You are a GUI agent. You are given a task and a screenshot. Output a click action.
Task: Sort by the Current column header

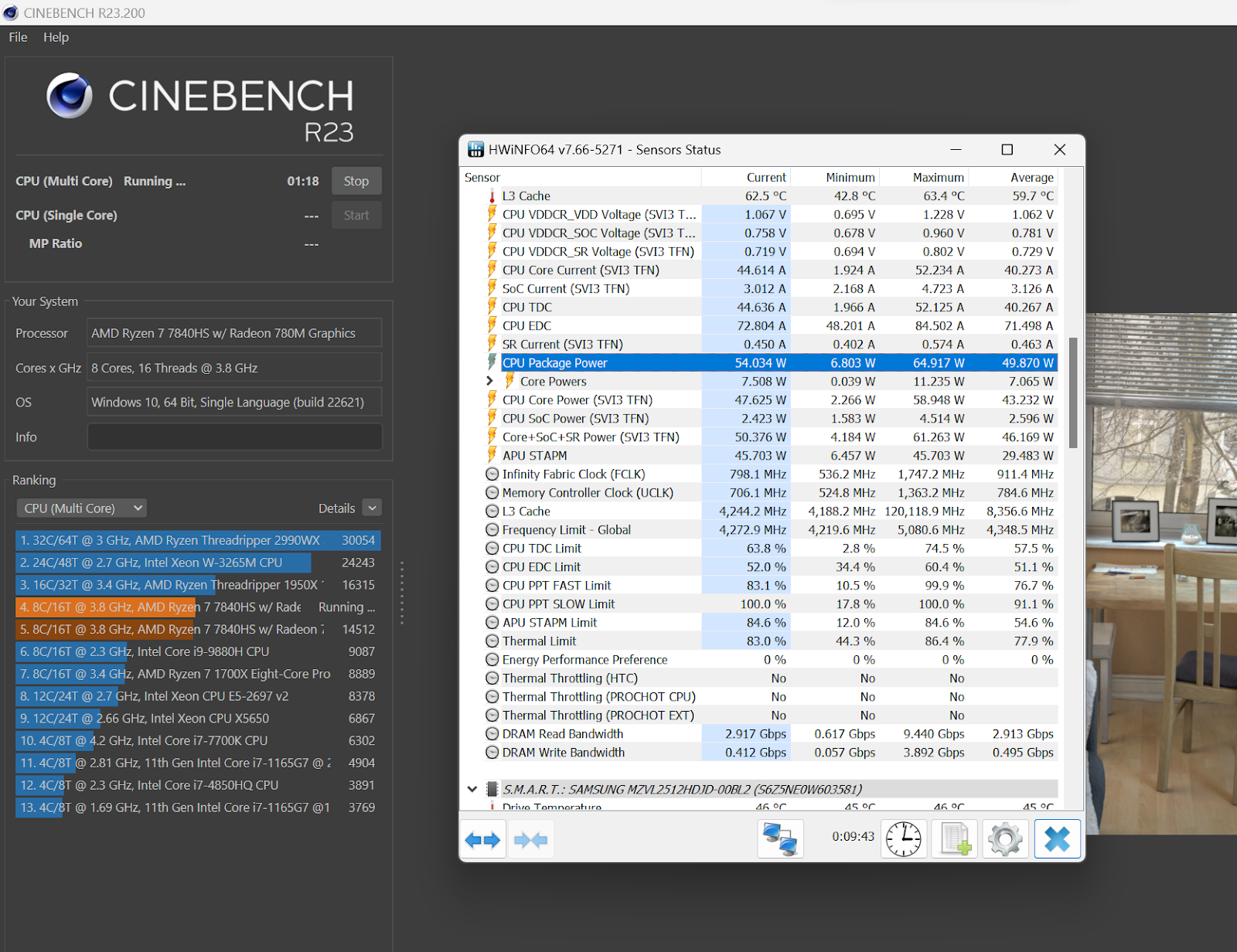point(746,178)
